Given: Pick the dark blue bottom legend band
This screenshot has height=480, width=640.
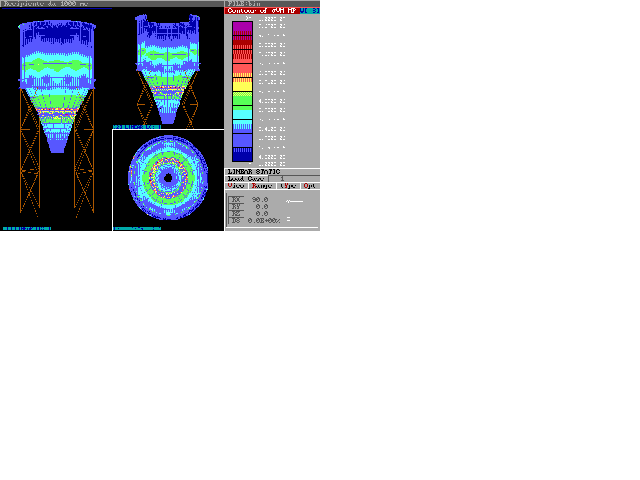Looking at the screenshot, I should pyautogui.click(x=242, y=154).
